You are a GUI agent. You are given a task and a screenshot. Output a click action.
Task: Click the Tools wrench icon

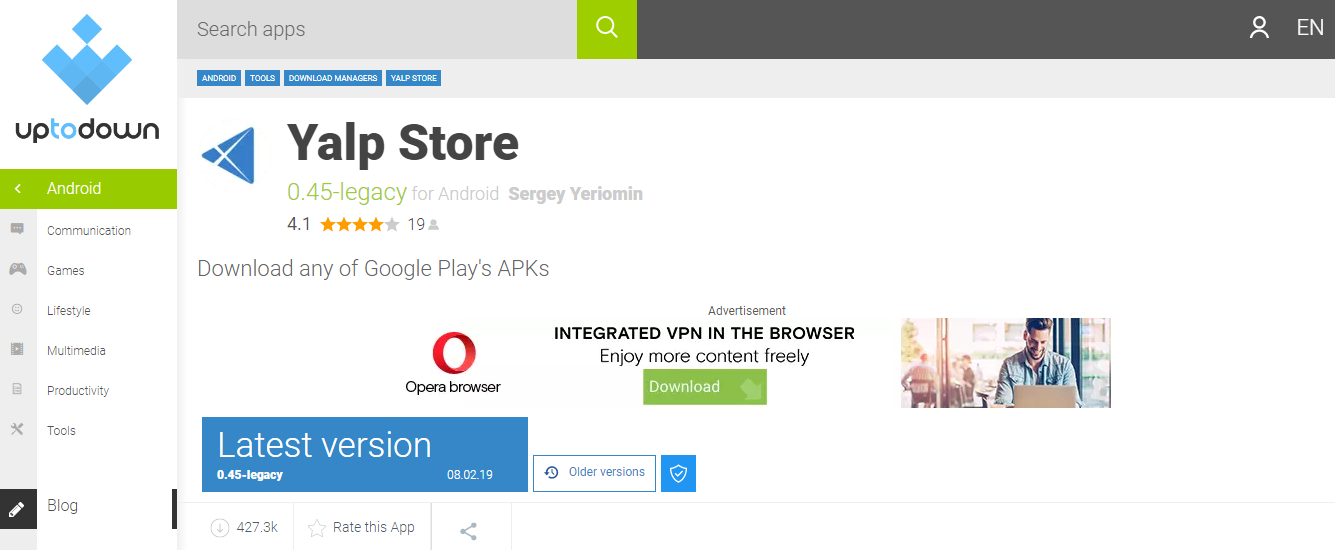click(x=17, y=429)
